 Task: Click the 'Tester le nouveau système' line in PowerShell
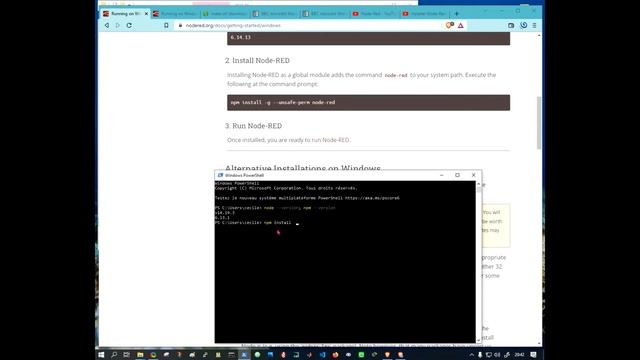307,198
